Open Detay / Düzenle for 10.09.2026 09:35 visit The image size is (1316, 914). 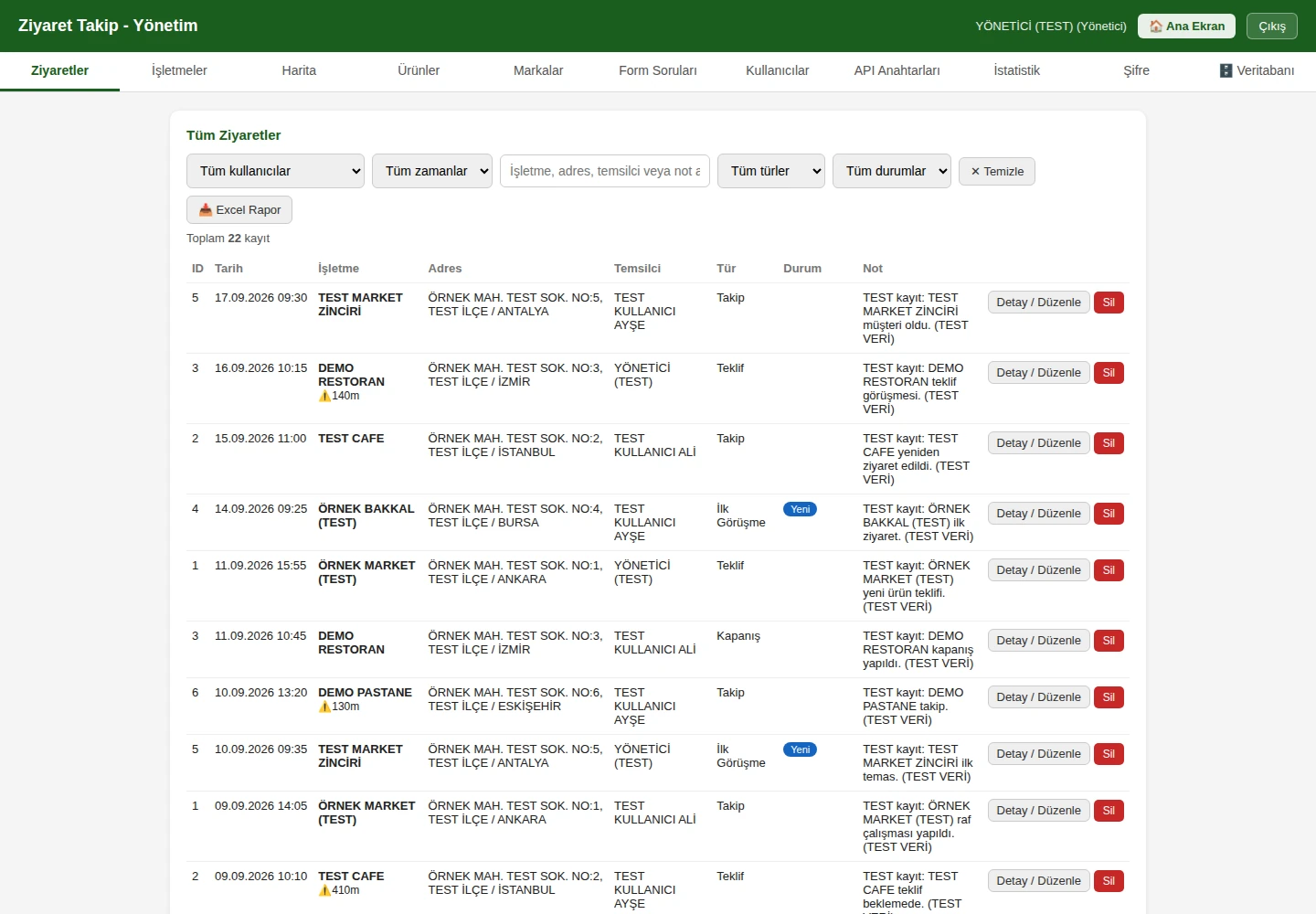tap(1038, 754)
